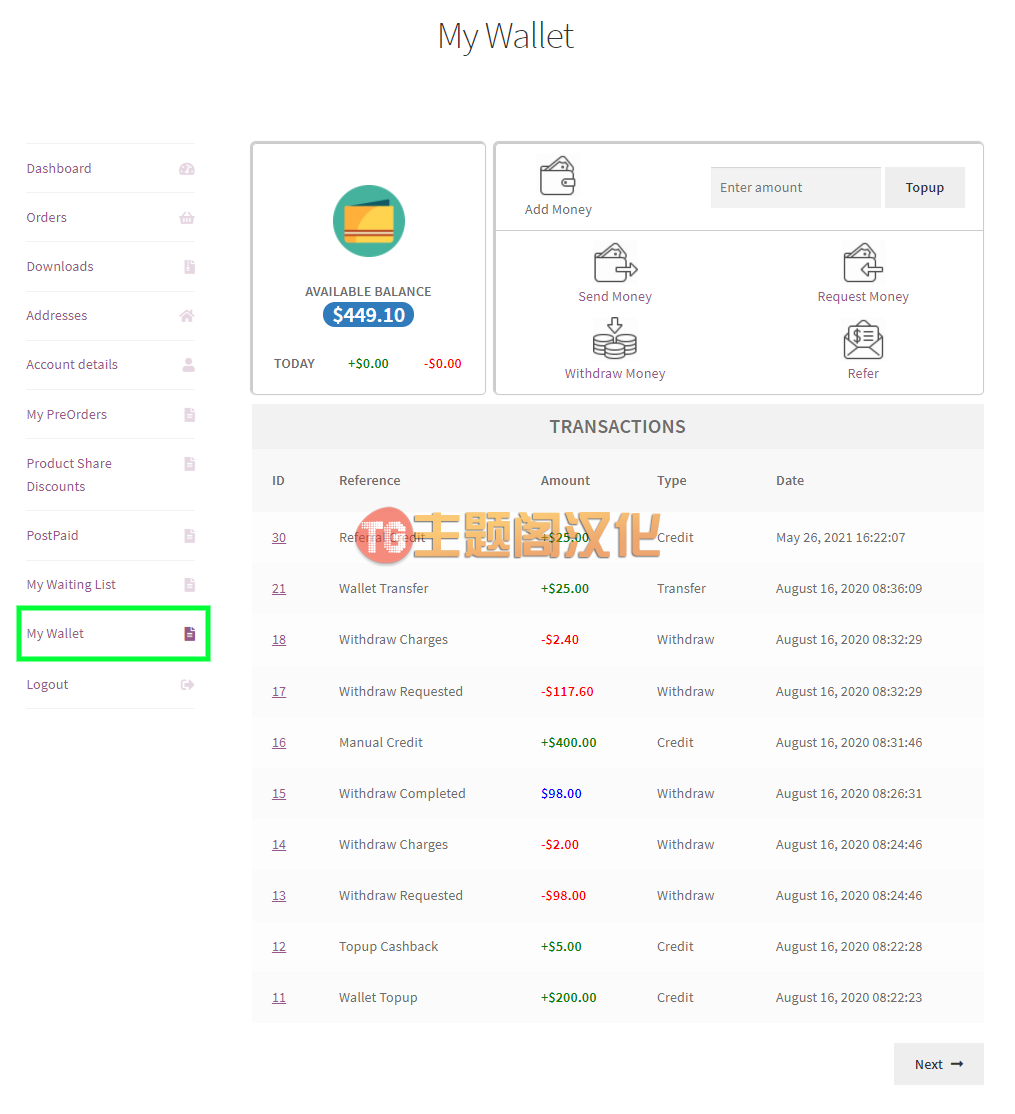Open transaction ID 18

(x=279, y=640)
